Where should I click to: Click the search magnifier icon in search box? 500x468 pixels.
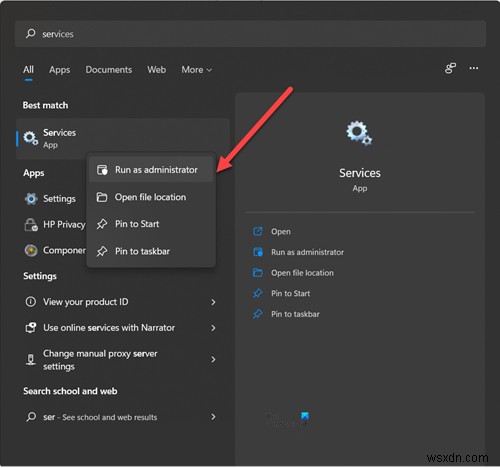[x=31, y=33]
